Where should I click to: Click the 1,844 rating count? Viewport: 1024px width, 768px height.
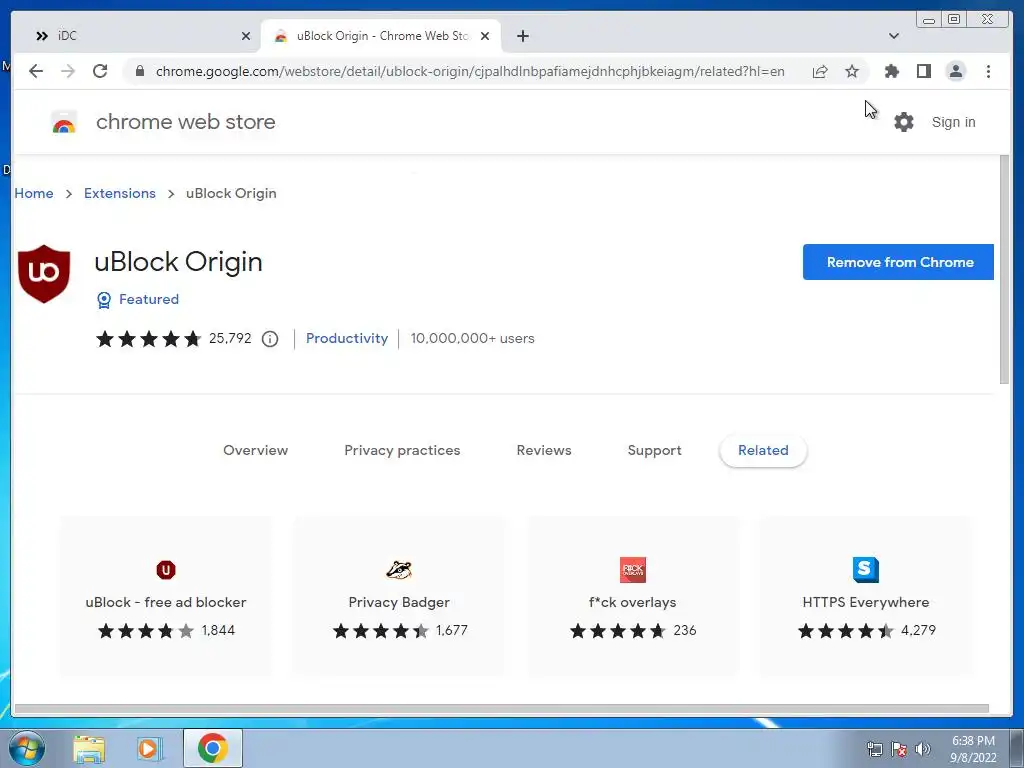click(218, 630)
